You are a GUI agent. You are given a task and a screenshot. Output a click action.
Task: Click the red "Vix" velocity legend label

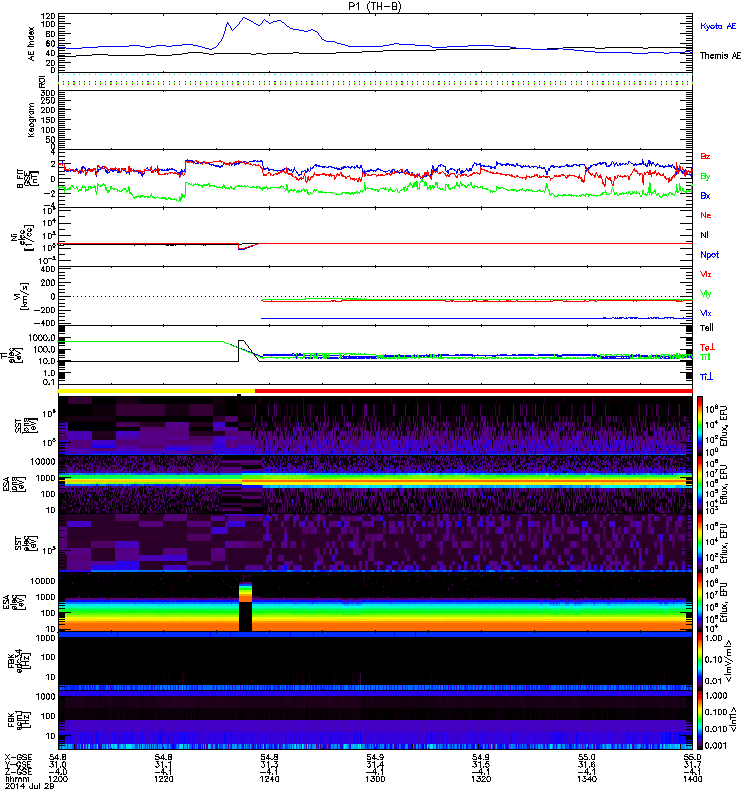pyautogui.click(x=706, y=274)
